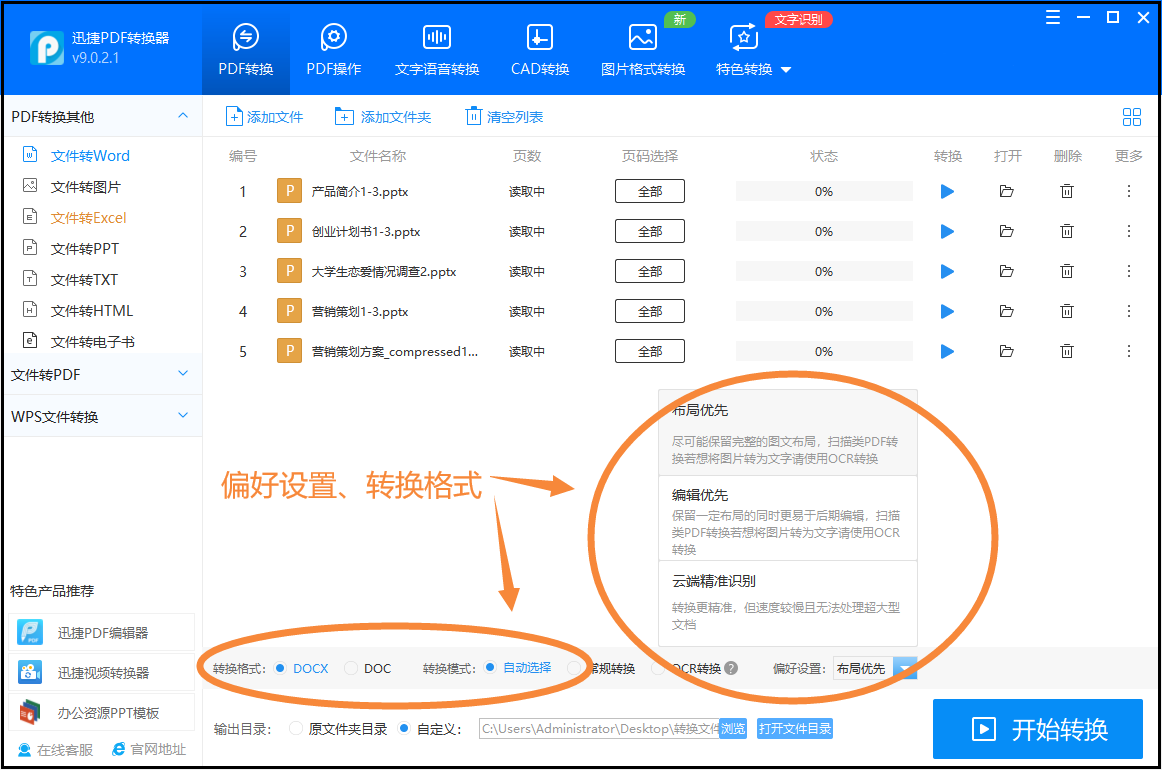Switch to grid view icon

pos(1132,117)
